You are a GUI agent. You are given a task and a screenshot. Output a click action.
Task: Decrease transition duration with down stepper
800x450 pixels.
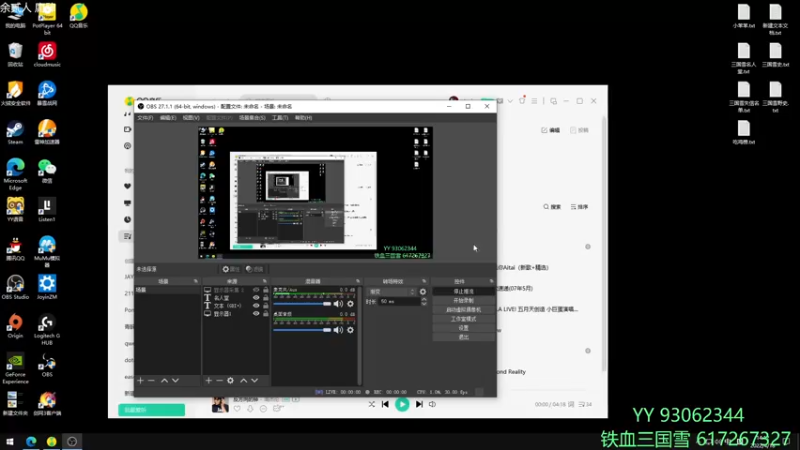coord(424,304)
